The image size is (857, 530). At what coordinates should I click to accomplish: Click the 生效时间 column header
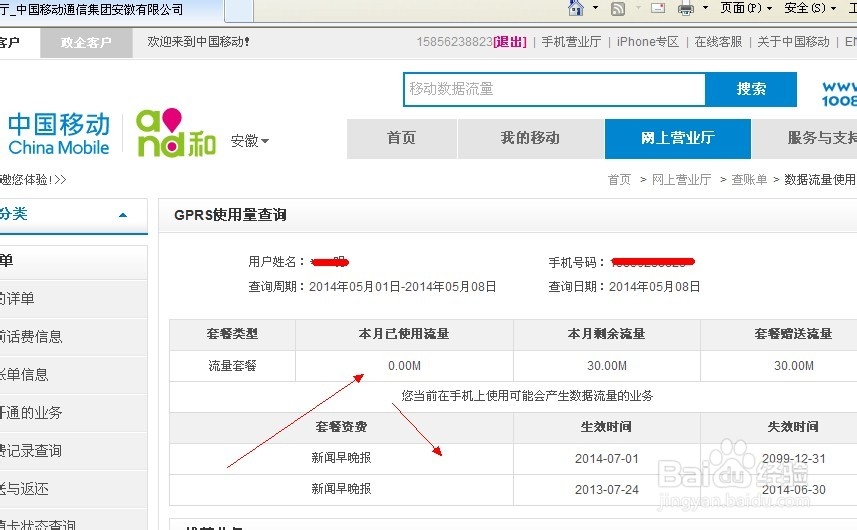pos(606,427)
